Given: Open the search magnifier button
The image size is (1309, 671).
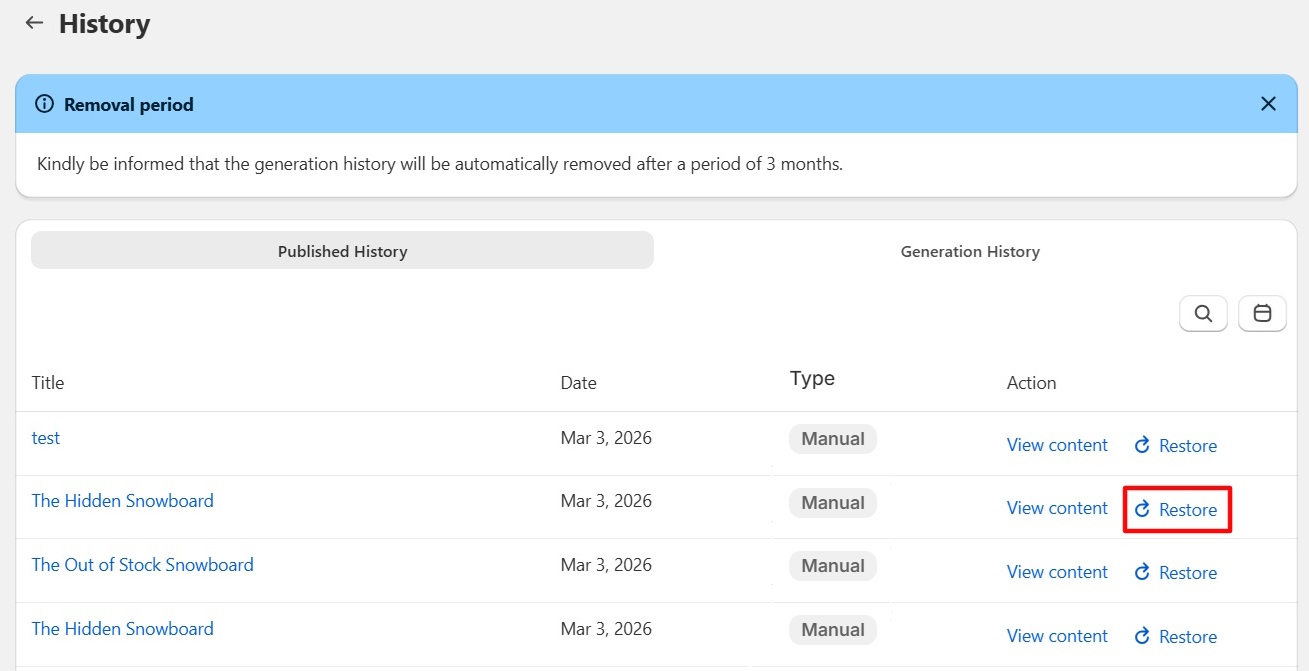Looking at the screenshot, I should [1203, 314].
